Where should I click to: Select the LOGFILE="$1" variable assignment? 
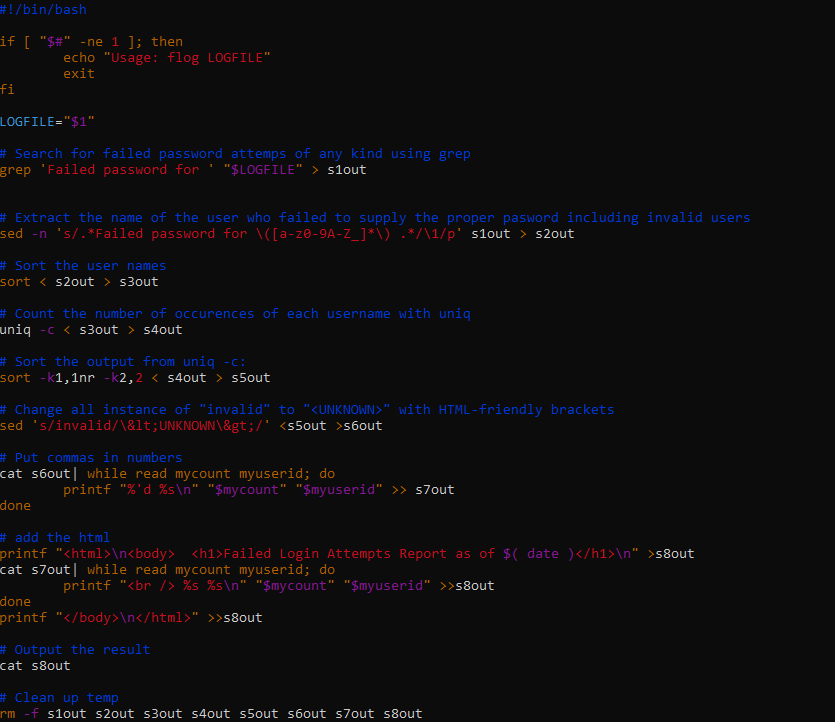[47, 121]
